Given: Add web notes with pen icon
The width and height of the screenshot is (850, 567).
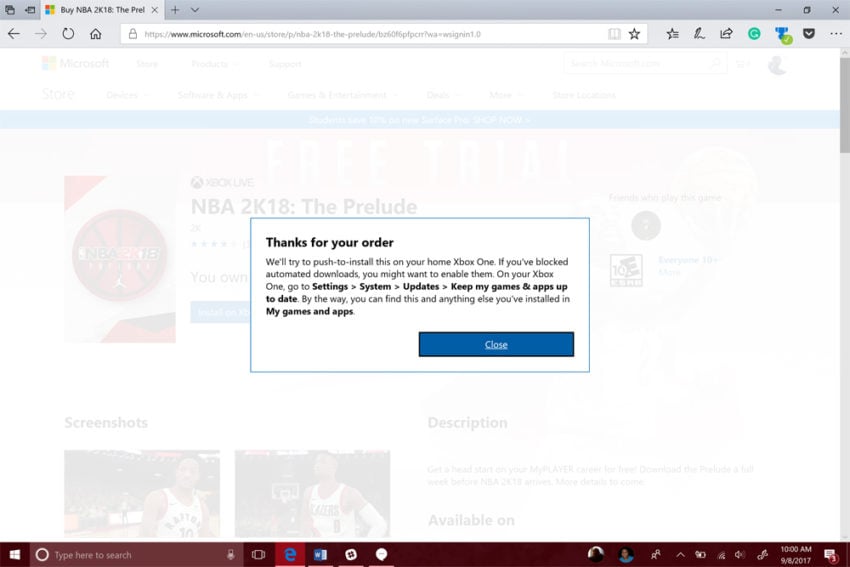Looking at the screenshot, I should pyautogui.click(x=699, y=34).
